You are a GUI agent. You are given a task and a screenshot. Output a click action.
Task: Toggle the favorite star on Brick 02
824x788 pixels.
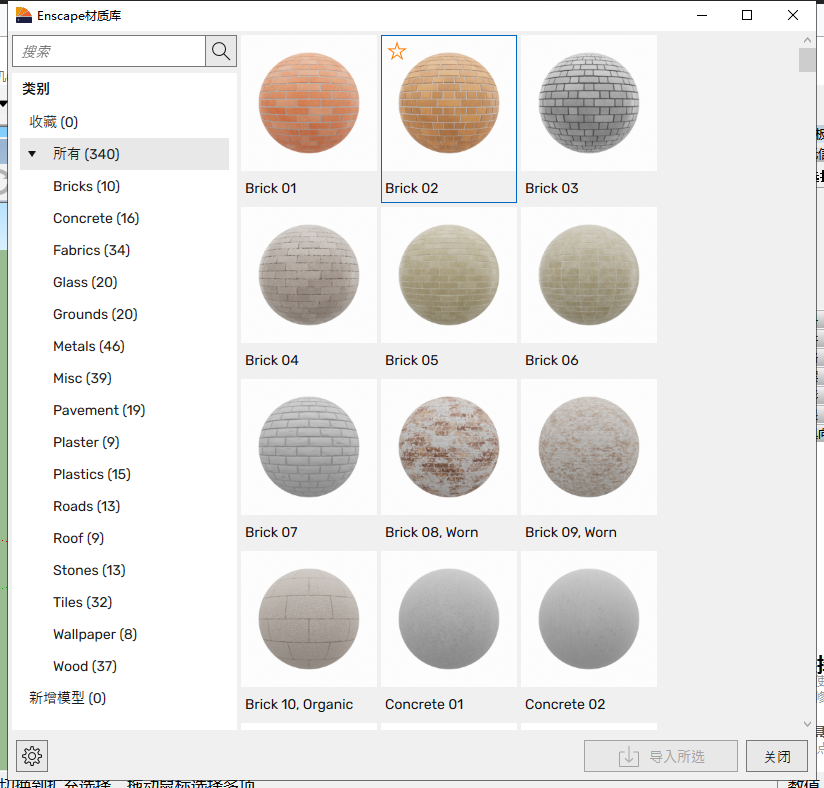coord(397,51)
